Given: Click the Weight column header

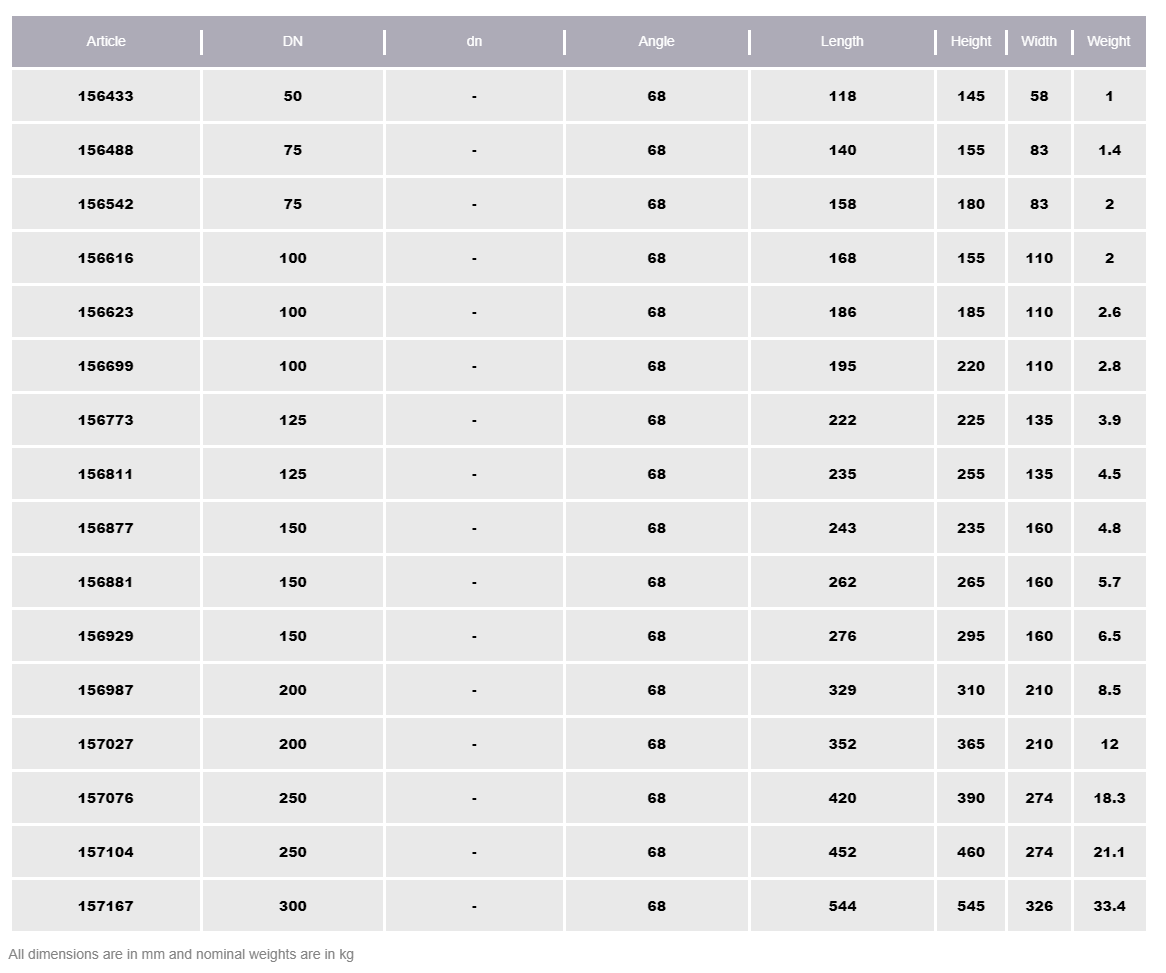Looking at the screenshot, I should (x=1108, y=42).
